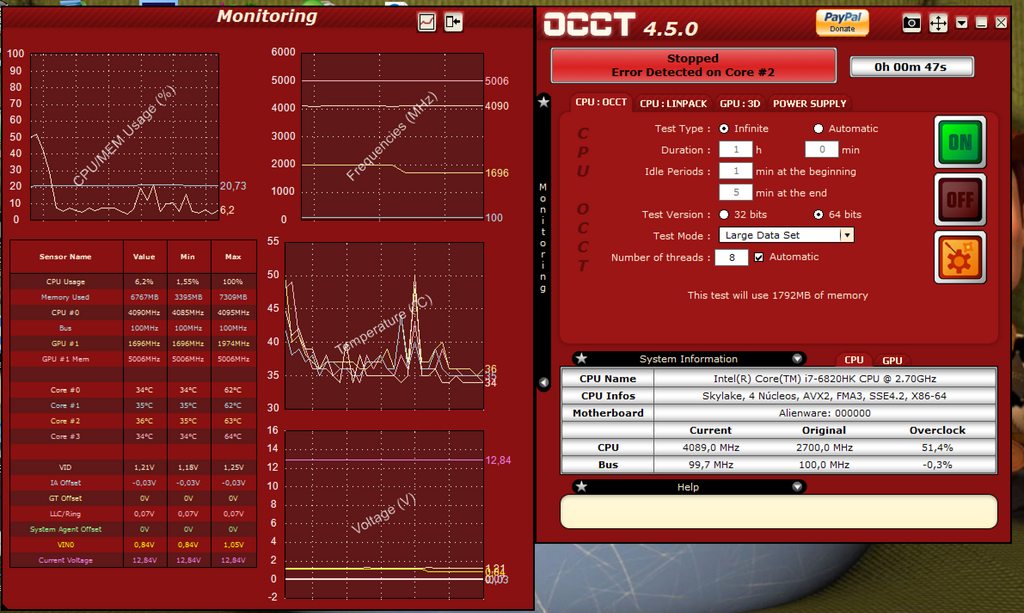
Task: Click the Max column header
Action: coord(233,257)
